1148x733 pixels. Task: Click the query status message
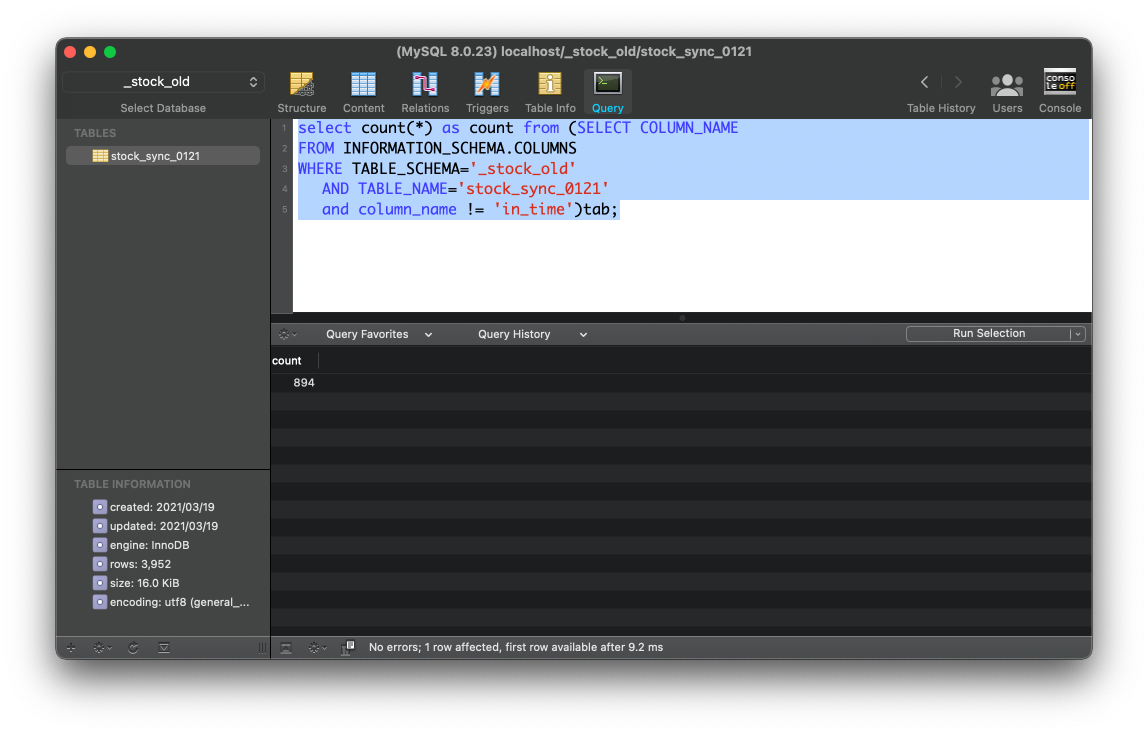coord(516,647)
